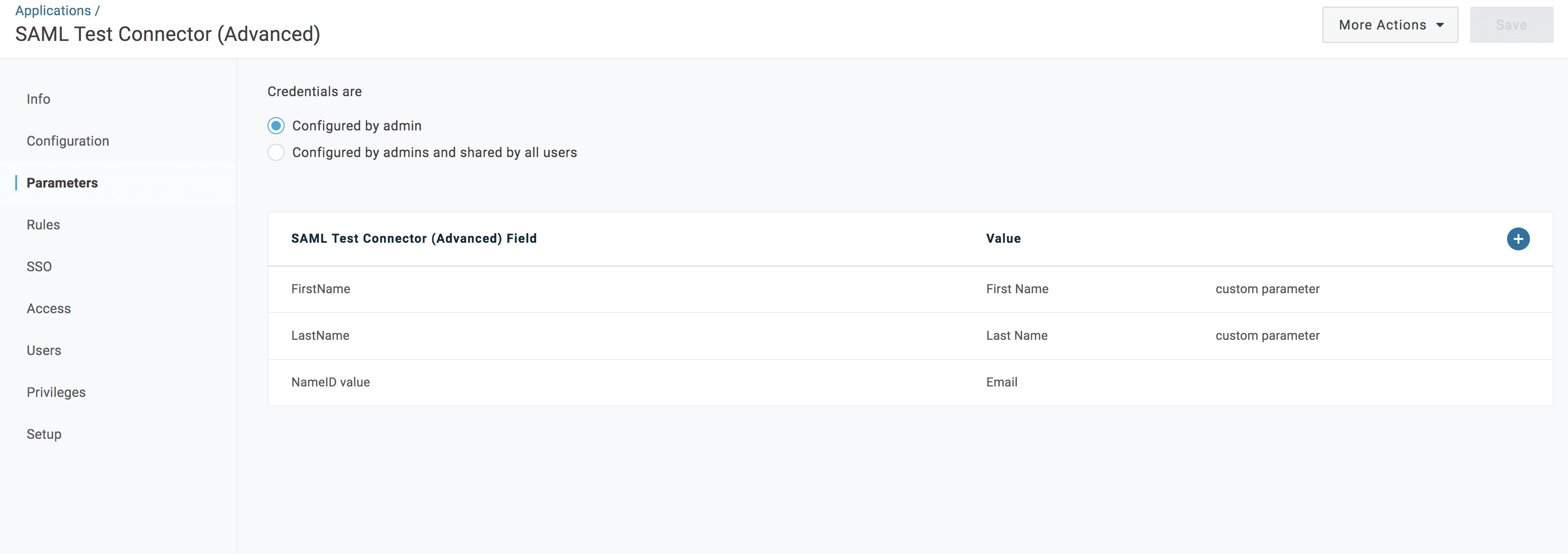Open the Access tab
This screenshot has width=1568, height=554.
[49, 309]
